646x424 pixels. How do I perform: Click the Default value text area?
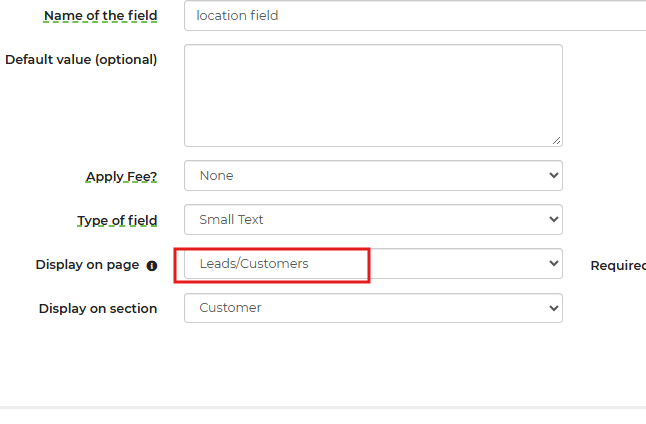coord(373,96)
